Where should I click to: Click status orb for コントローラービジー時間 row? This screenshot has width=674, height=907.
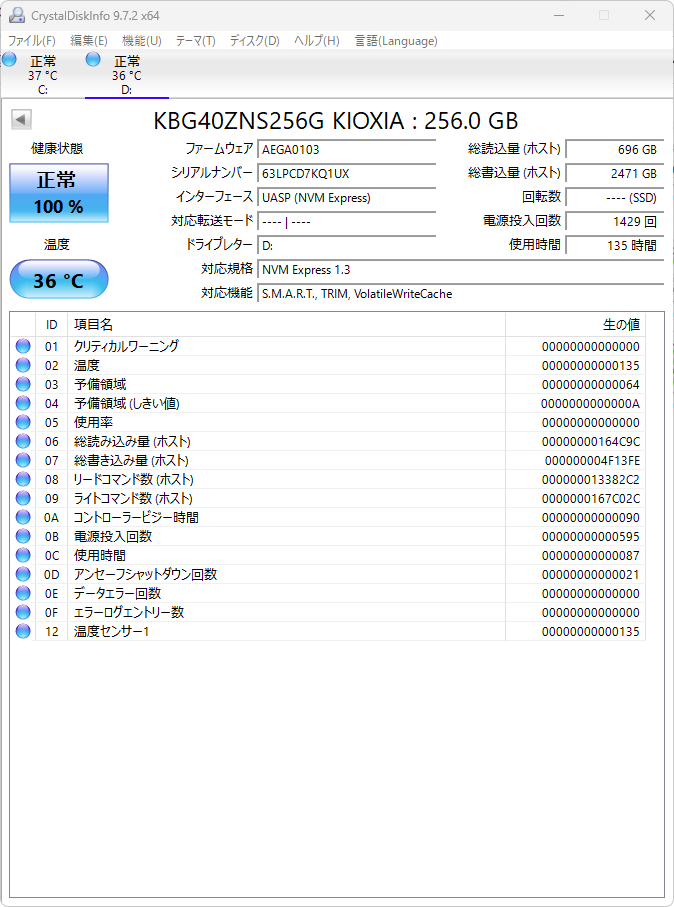point(23,517)
